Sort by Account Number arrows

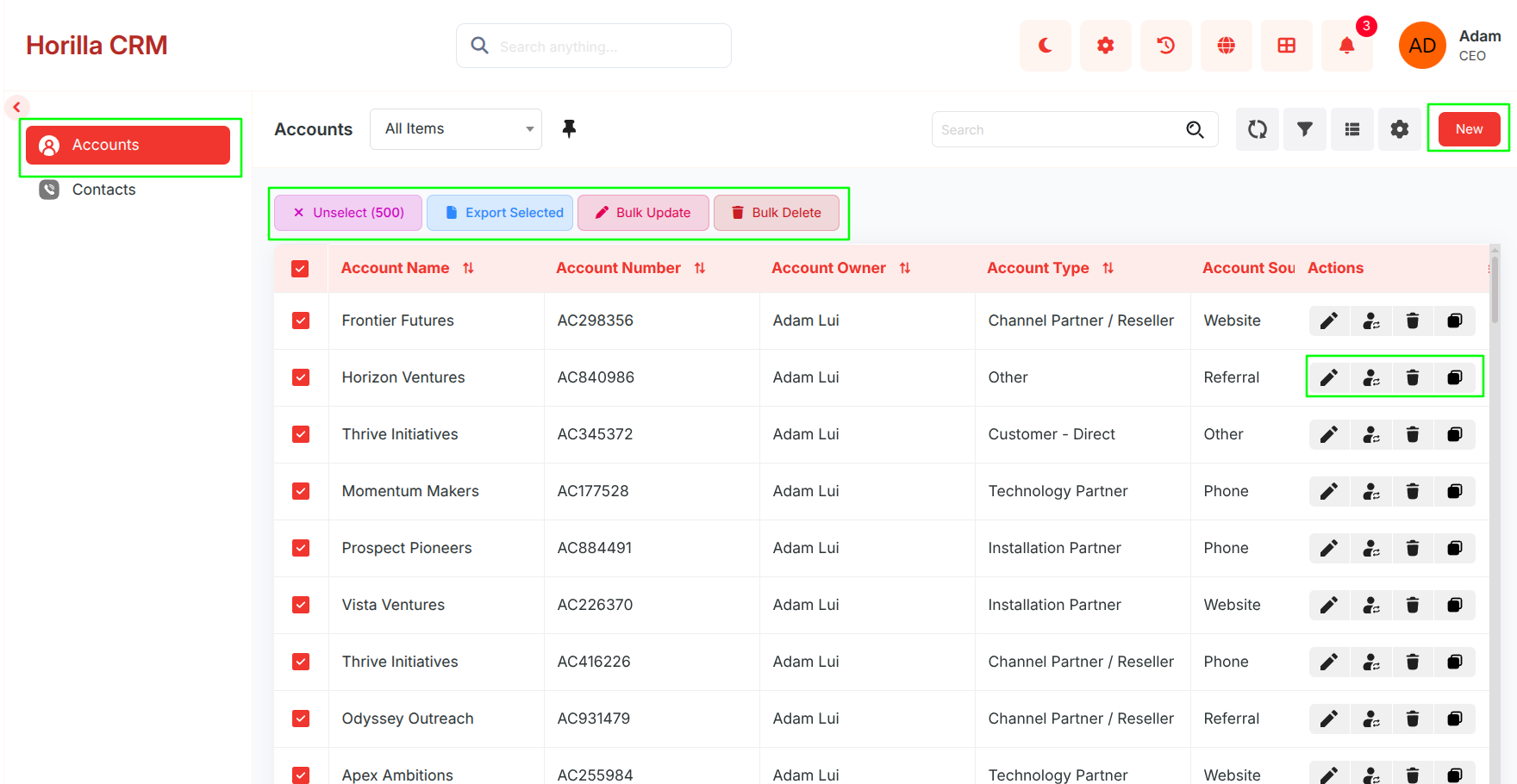pyautogui.click(x=700, y=268)
